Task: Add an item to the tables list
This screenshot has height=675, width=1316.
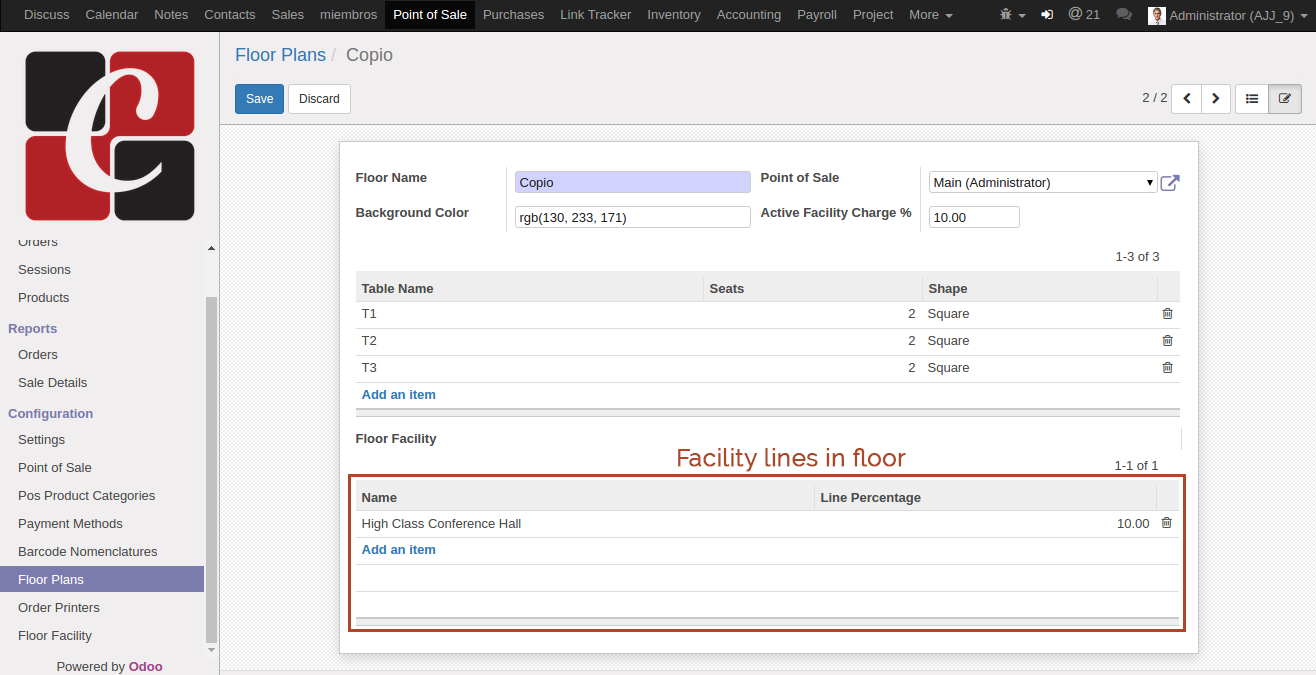Action: [398, 395]
